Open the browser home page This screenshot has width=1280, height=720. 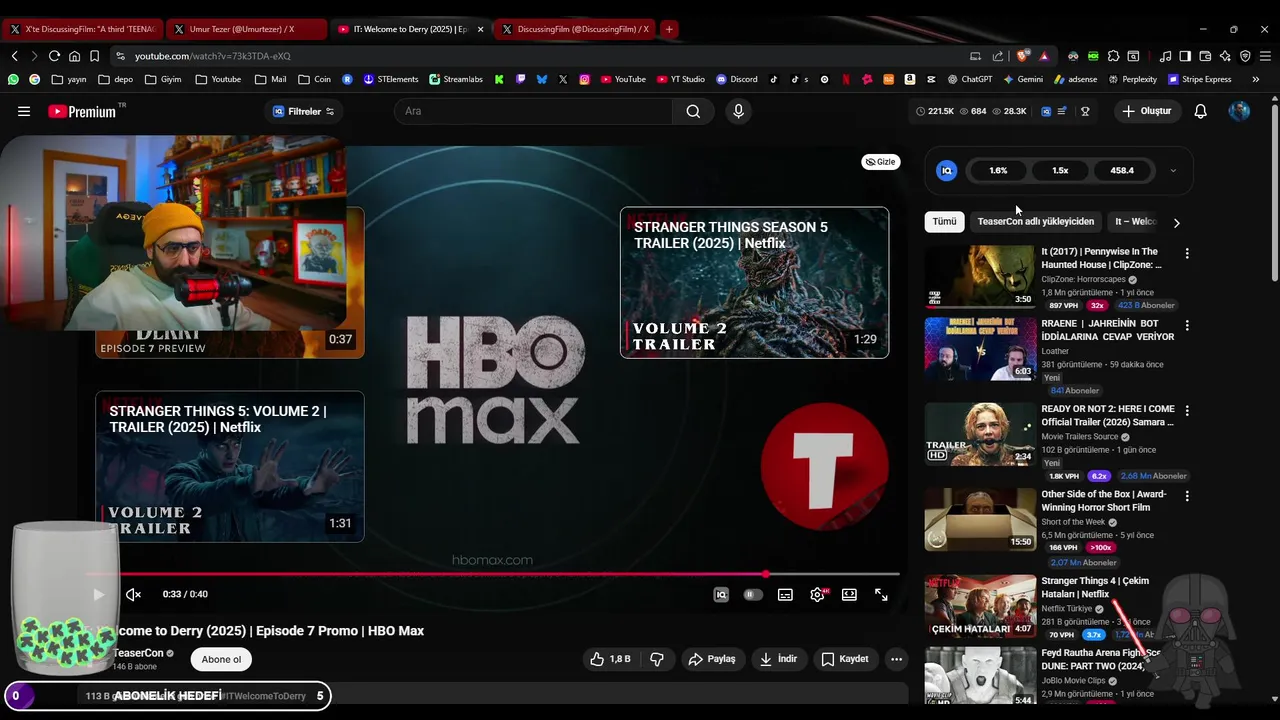(x=74, y=56)
